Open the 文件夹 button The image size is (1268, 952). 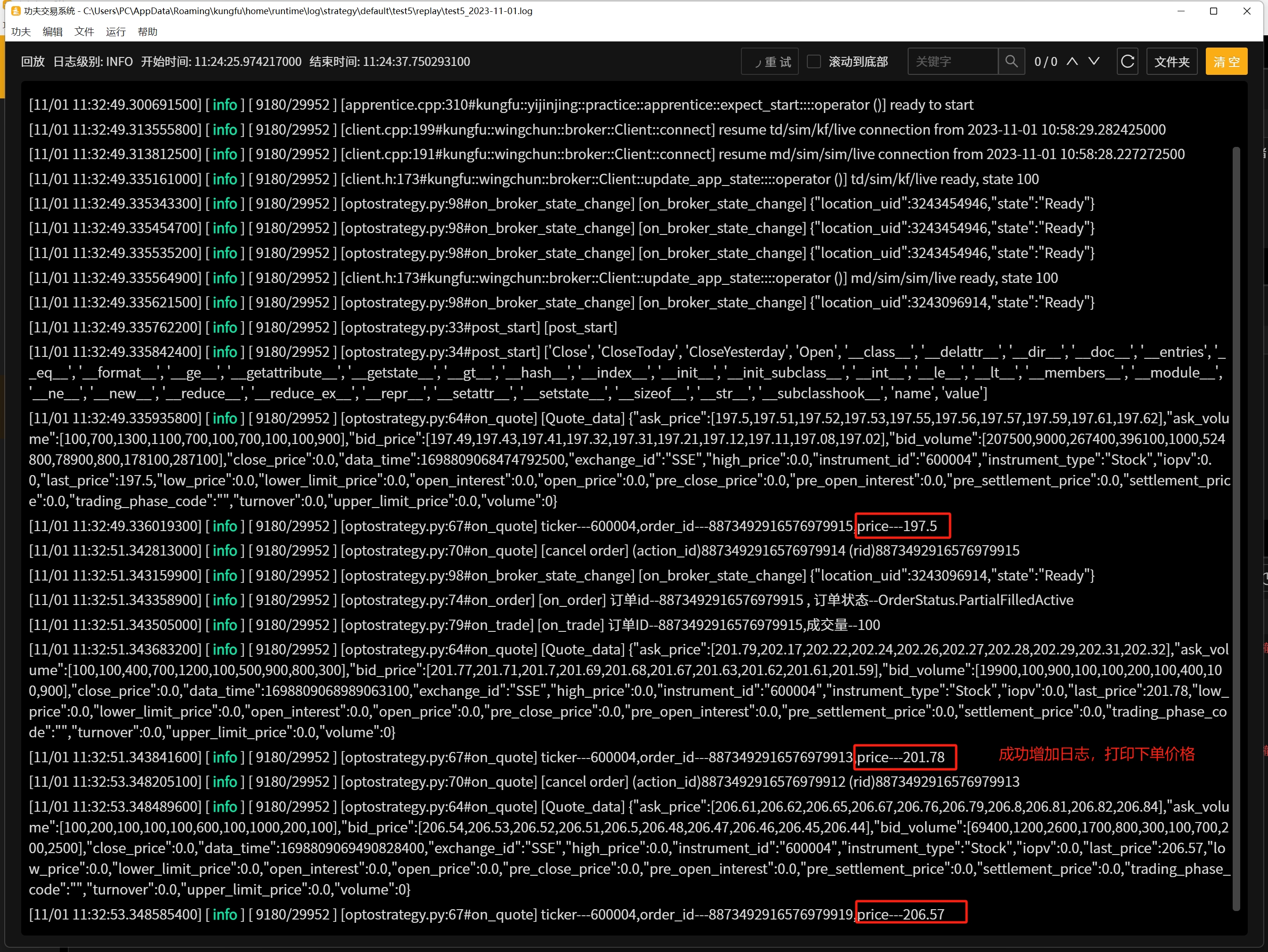click(1172, 61)
